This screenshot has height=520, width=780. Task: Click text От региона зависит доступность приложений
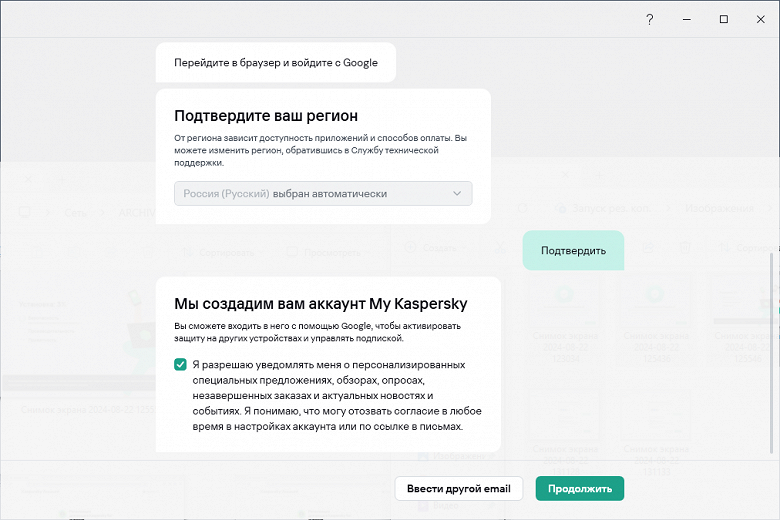click(x=320, y=150)
